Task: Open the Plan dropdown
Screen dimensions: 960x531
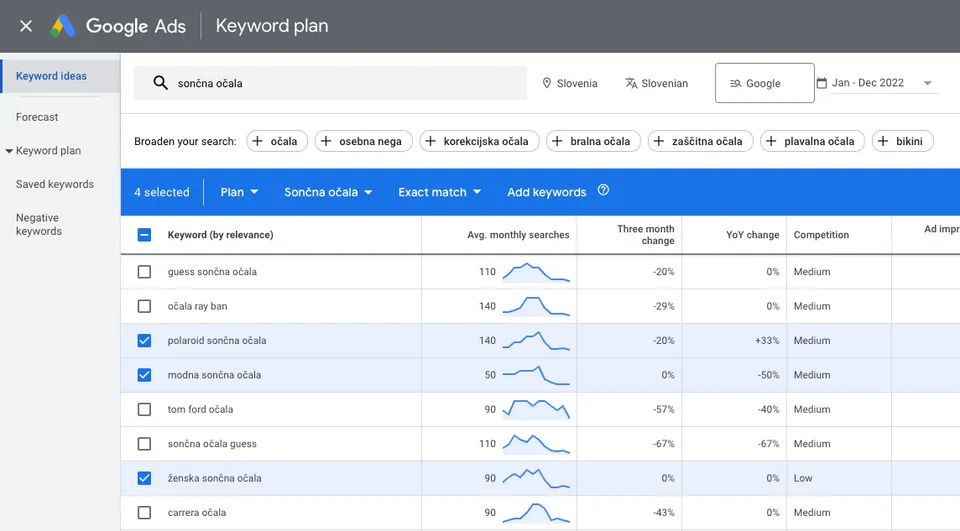Action: click(239, 192)
